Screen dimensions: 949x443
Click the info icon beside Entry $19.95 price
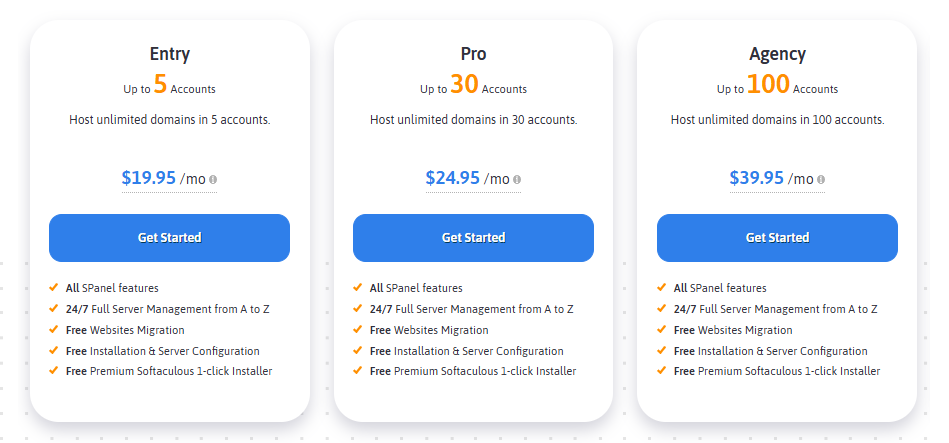214,180
